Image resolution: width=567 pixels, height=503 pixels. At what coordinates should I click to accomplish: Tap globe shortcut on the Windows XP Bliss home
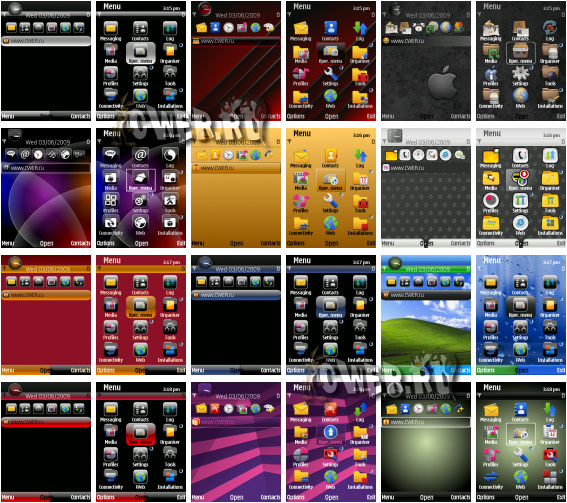[446, 282]
